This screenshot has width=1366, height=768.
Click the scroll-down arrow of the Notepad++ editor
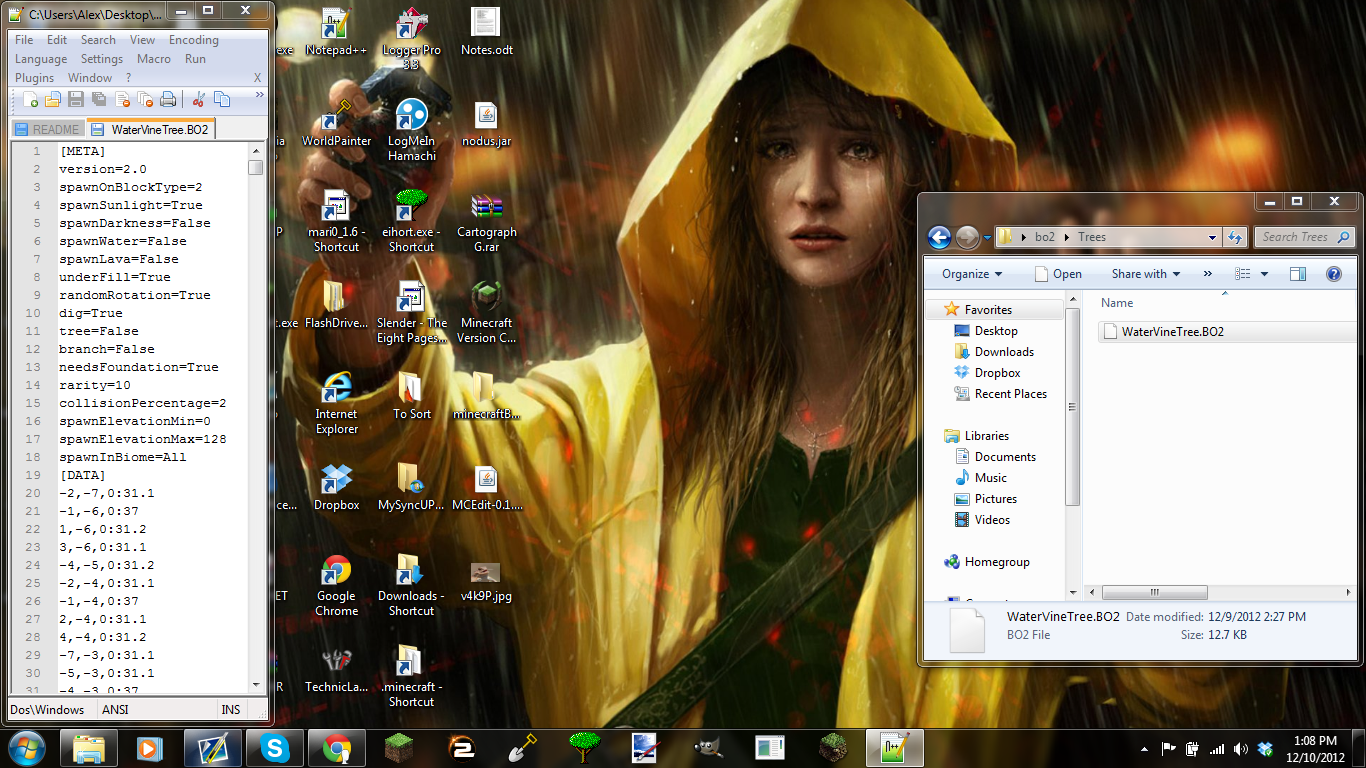256,685
